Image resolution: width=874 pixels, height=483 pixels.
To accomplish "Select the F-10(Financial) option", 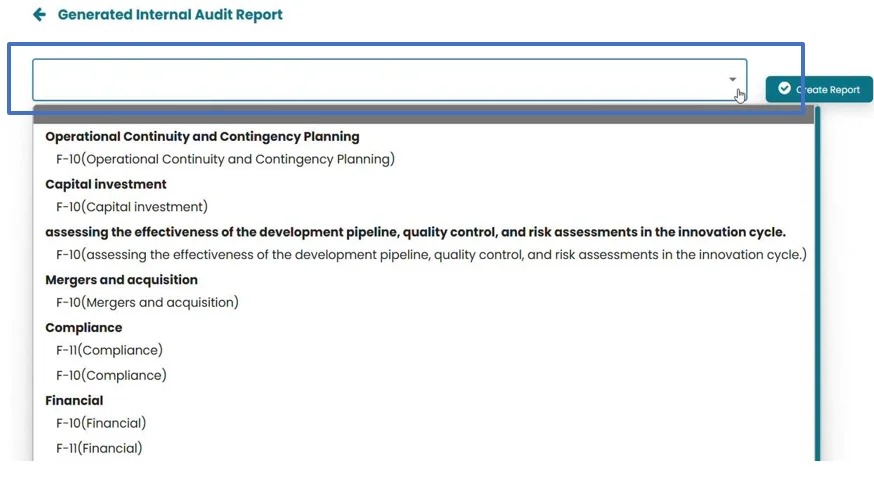I will [x=101, y=423].
